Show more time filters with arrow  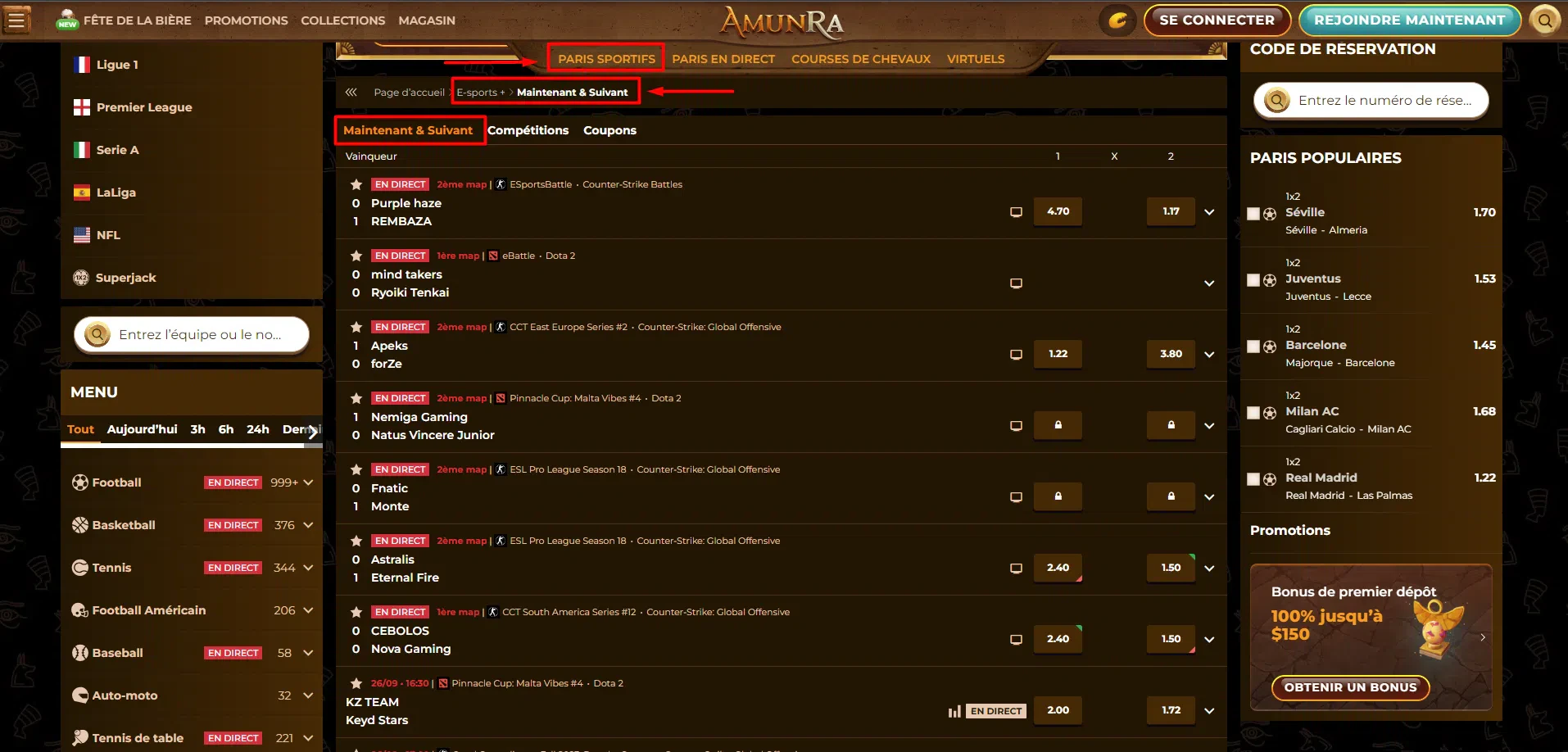313,431
